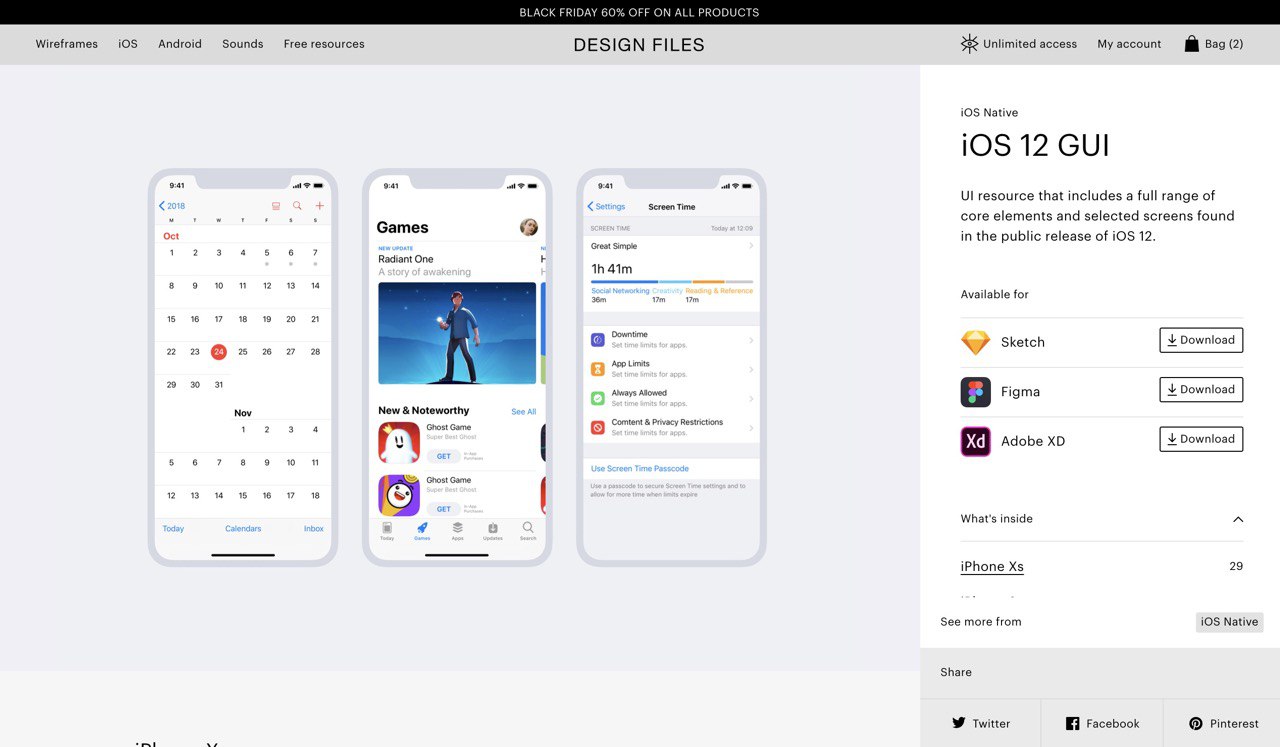
Task: Click Today in calendar footer
Action: (173, 528)
